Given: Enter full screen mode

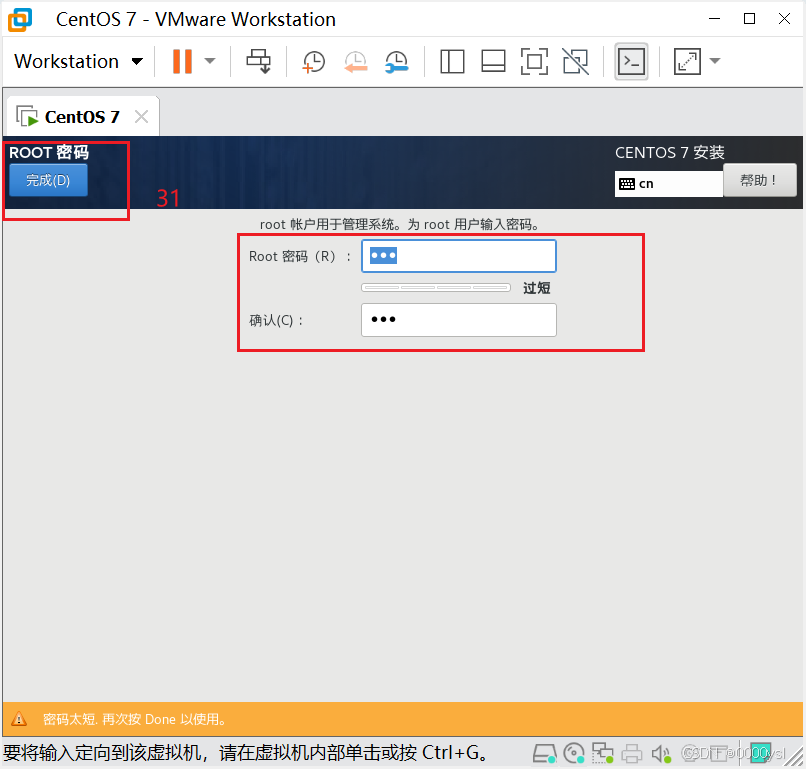Looking at the screenshot, I should (534, 62).
